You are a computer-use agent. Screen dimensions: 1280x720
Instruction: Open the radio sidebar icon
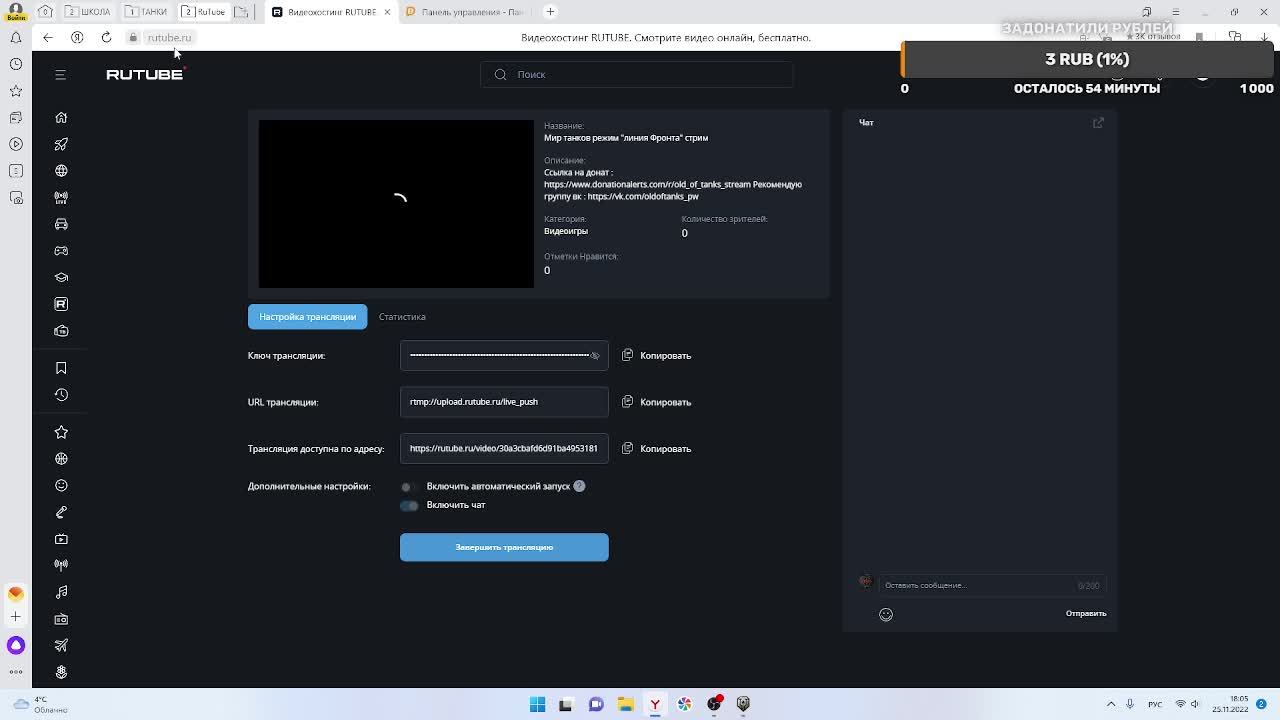(61, 619)
